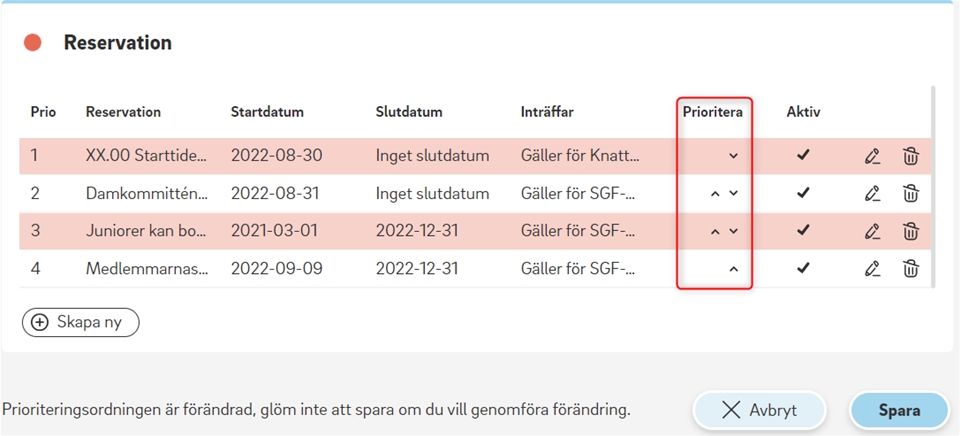Screen dimensions: 960x436
Task: Move Damkommittén reservation up one priority
Action: coord(714,194)
